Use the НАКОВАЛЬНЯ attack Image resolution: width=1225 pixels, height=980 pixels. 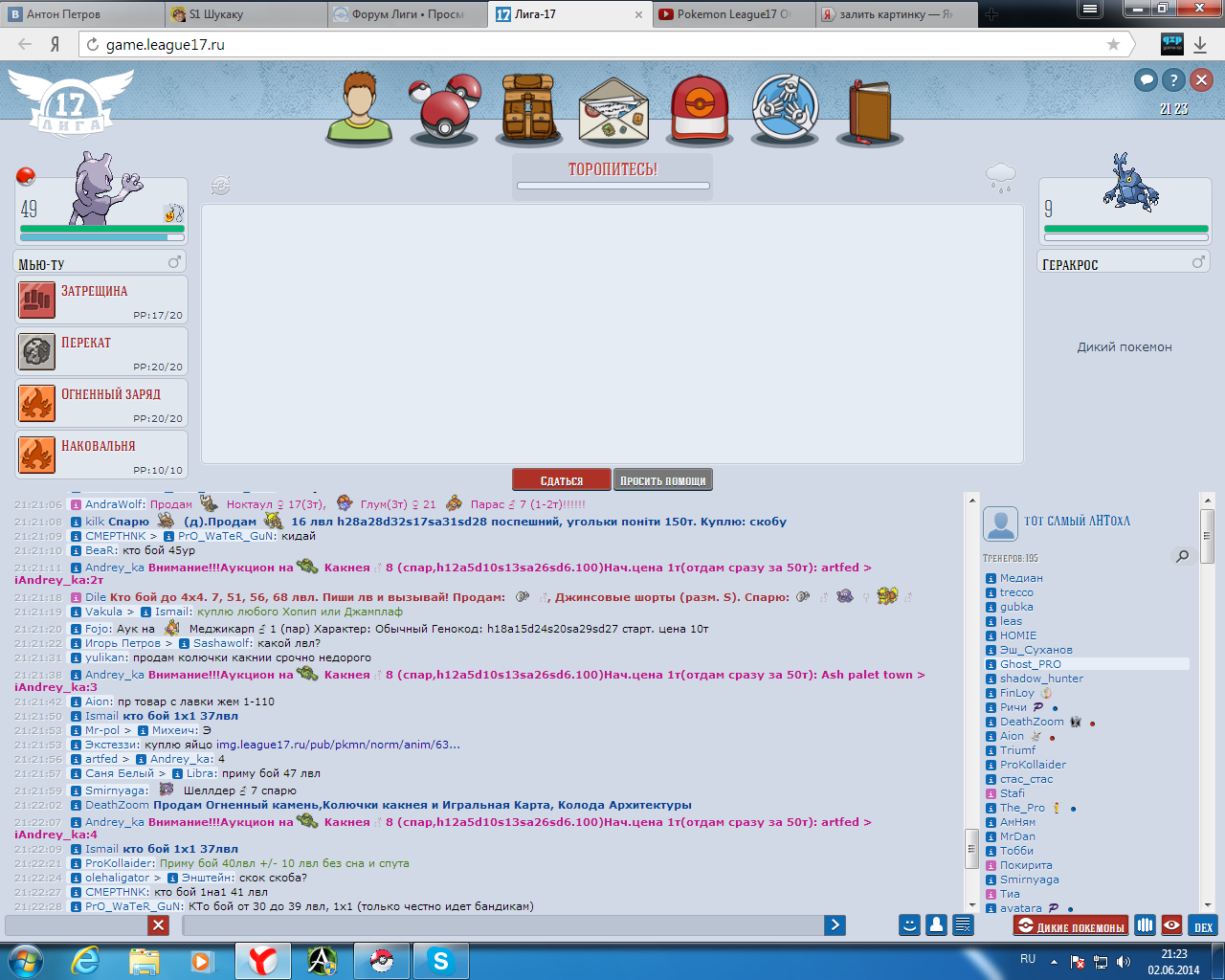click(x=101, y=455)
